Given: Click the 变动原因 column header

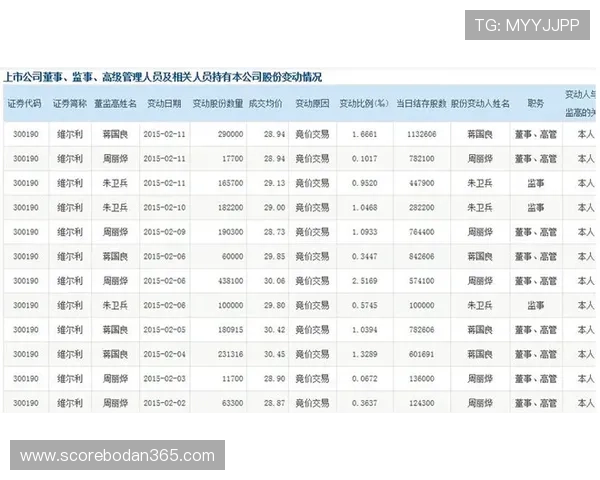Looking at the screenshot, I should pos(312,103).
